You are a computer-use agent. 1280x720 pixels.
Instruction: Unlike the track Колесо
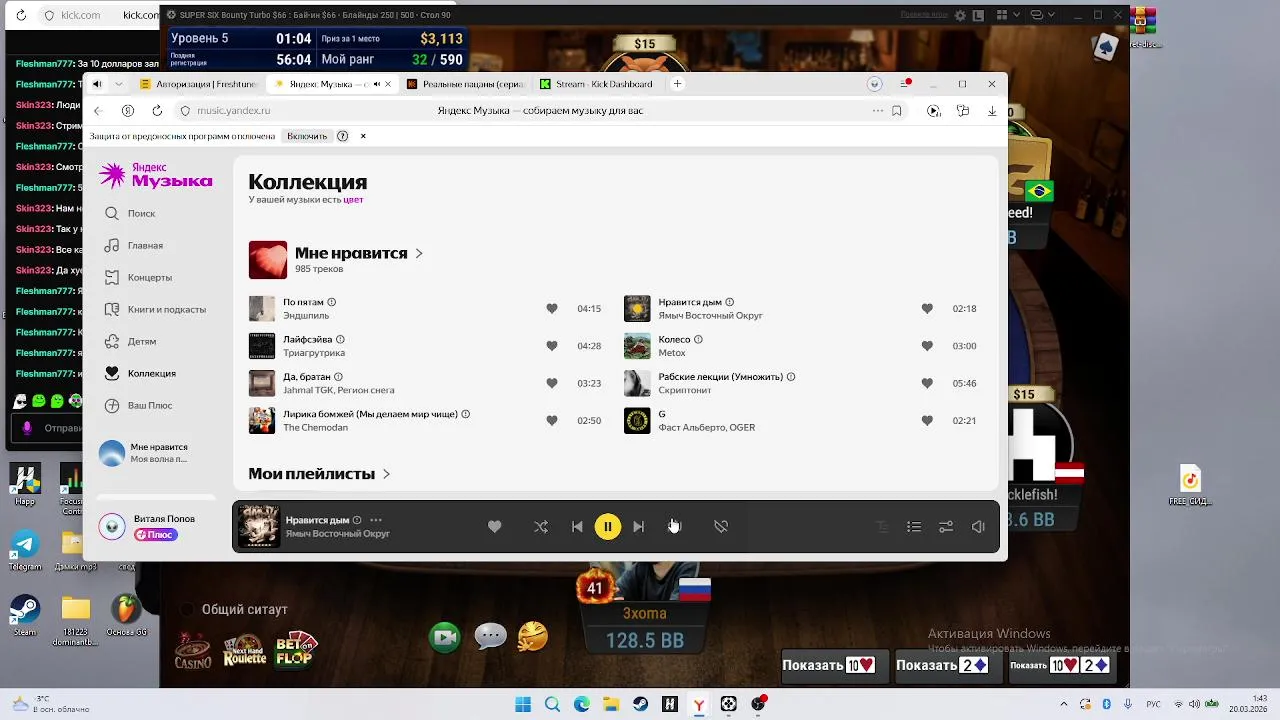coord(927,346)
